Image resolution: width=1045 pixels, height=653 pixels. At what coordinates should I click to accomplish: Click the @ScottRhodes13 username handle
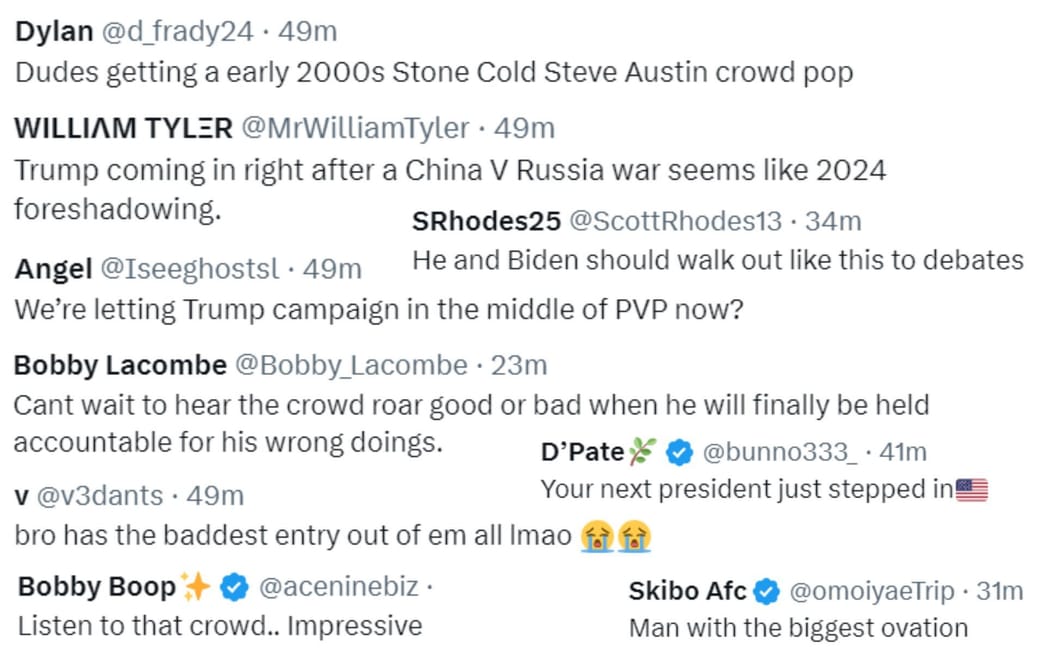676,221
